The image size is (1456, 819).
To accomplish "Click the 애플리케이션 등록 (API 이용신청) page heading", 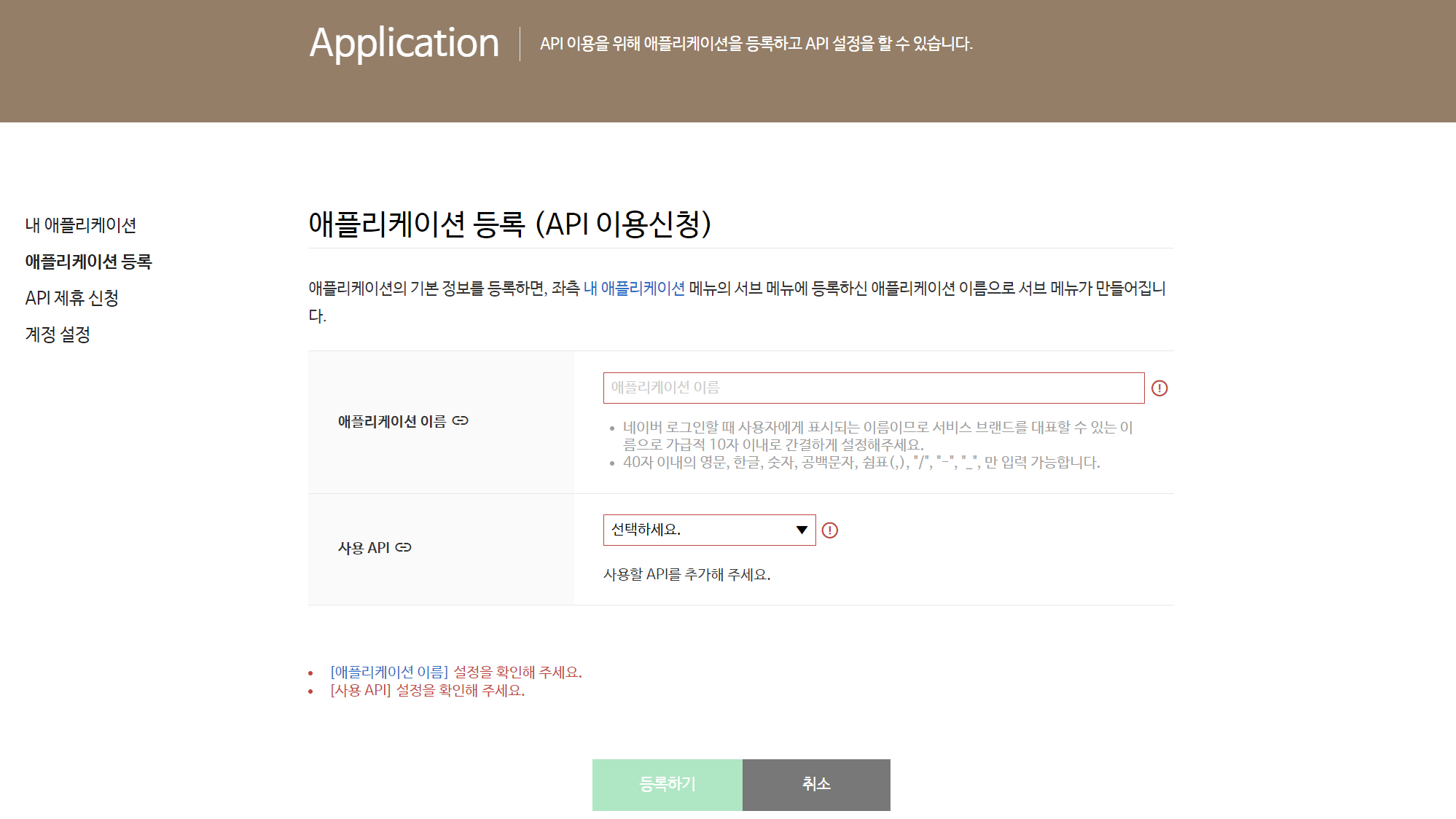I will coord(509,224).
